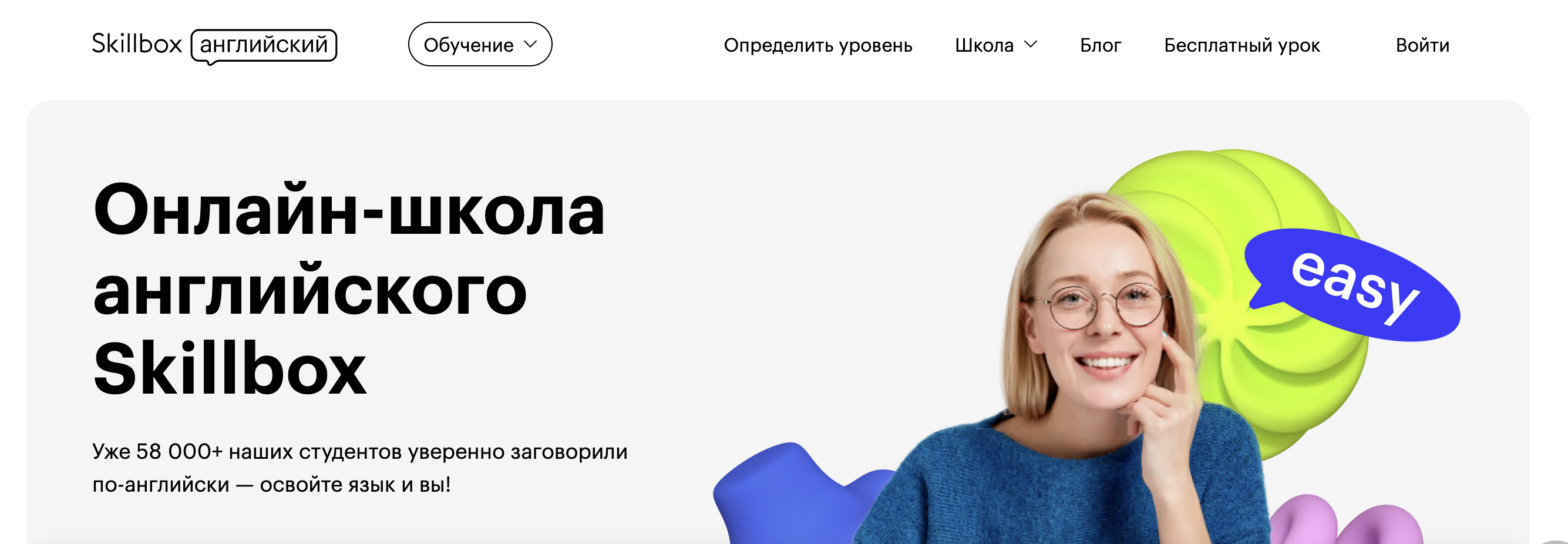Click the chevron next to Школа
This screenshot has width=1568, height=544.
pyautogui.click(x=1030, y=45)
